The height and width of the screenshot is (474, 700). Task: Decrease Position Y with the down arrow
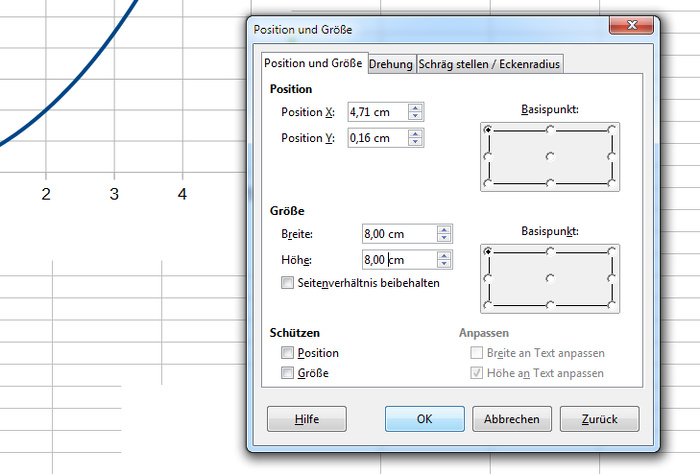[x=415, y=142]
